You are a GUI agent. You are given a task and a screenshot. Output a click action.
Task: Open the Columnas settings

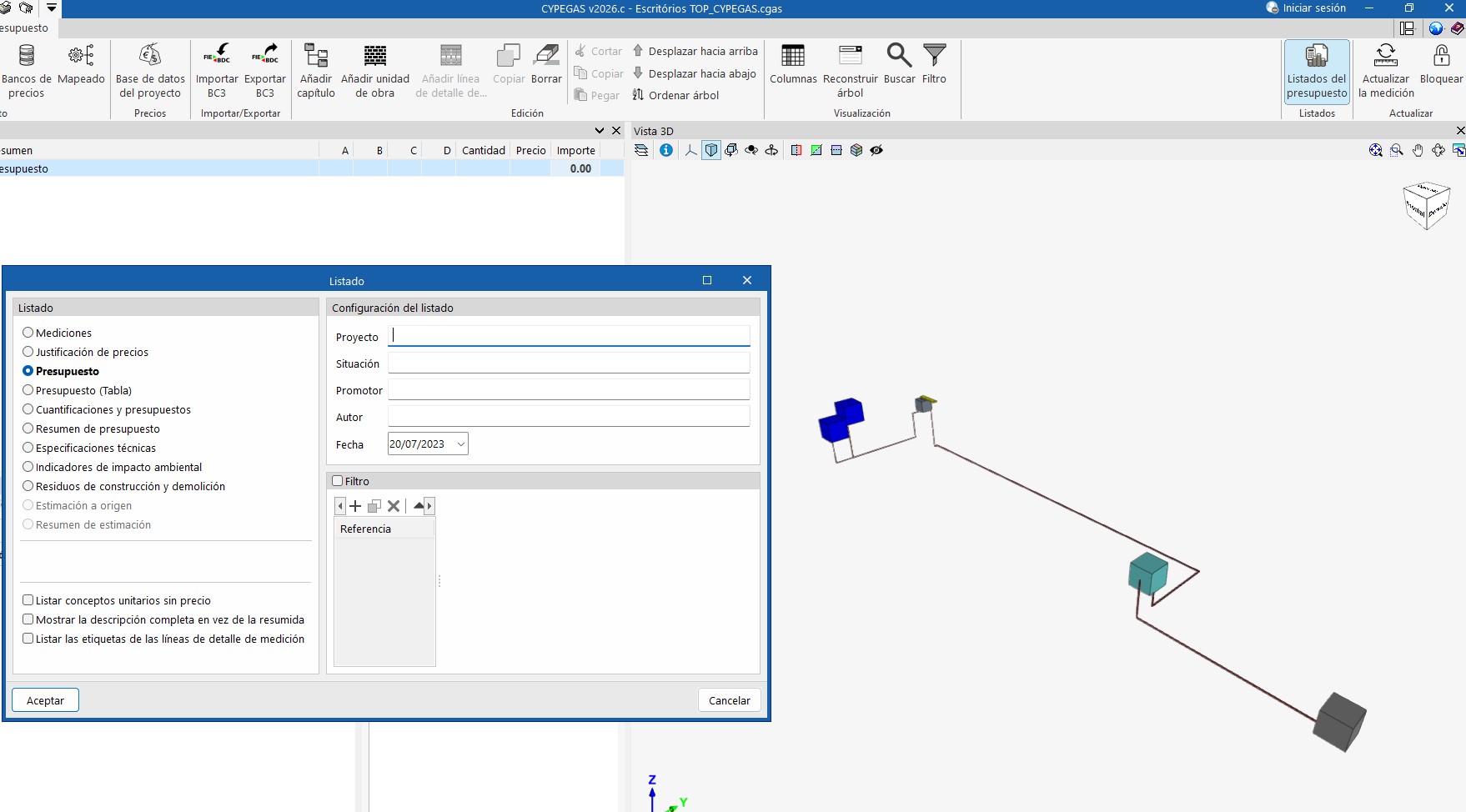pos(793,64)
